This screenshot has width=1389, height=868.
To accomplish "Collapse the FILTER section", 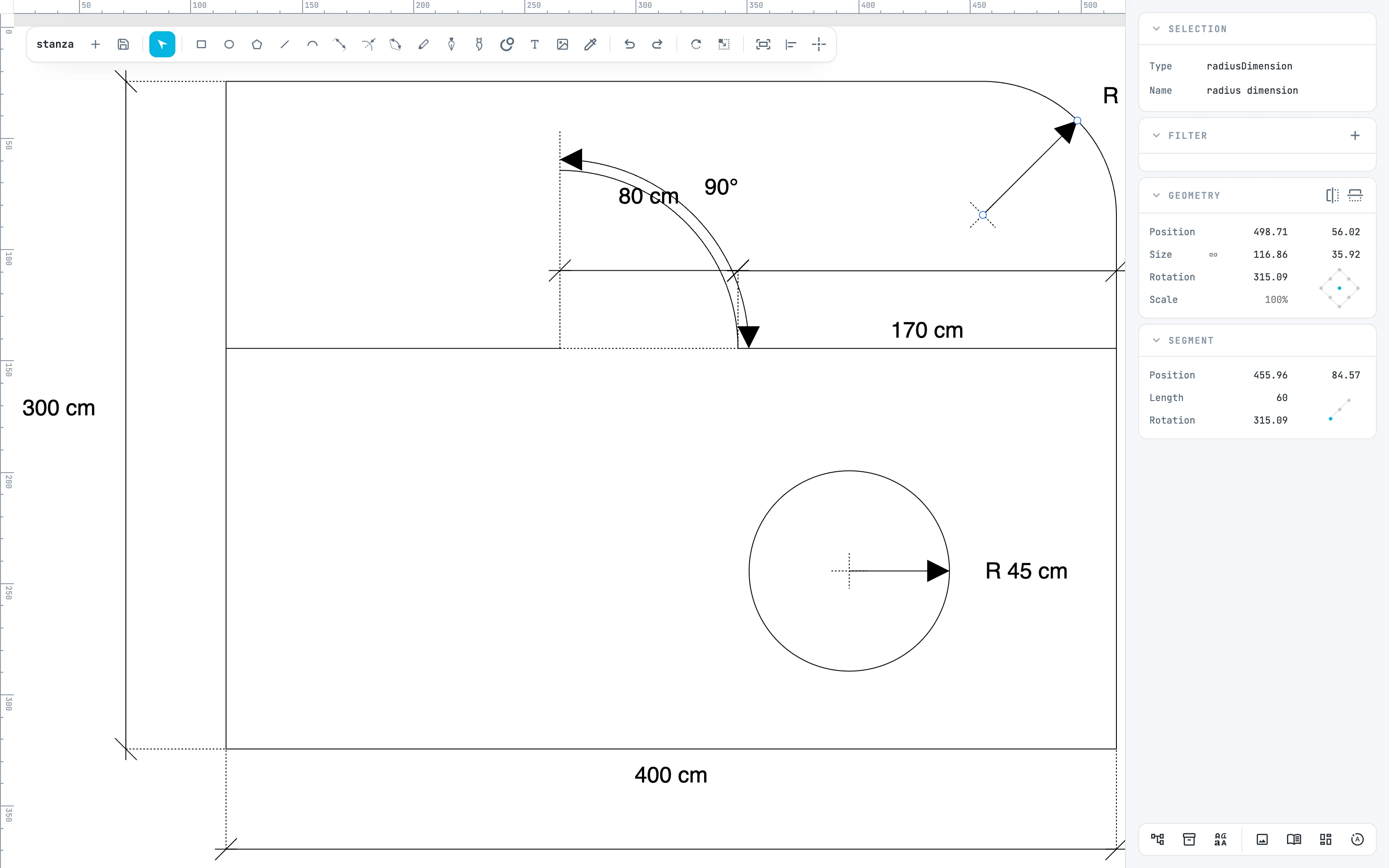I will pos(1156,135).
